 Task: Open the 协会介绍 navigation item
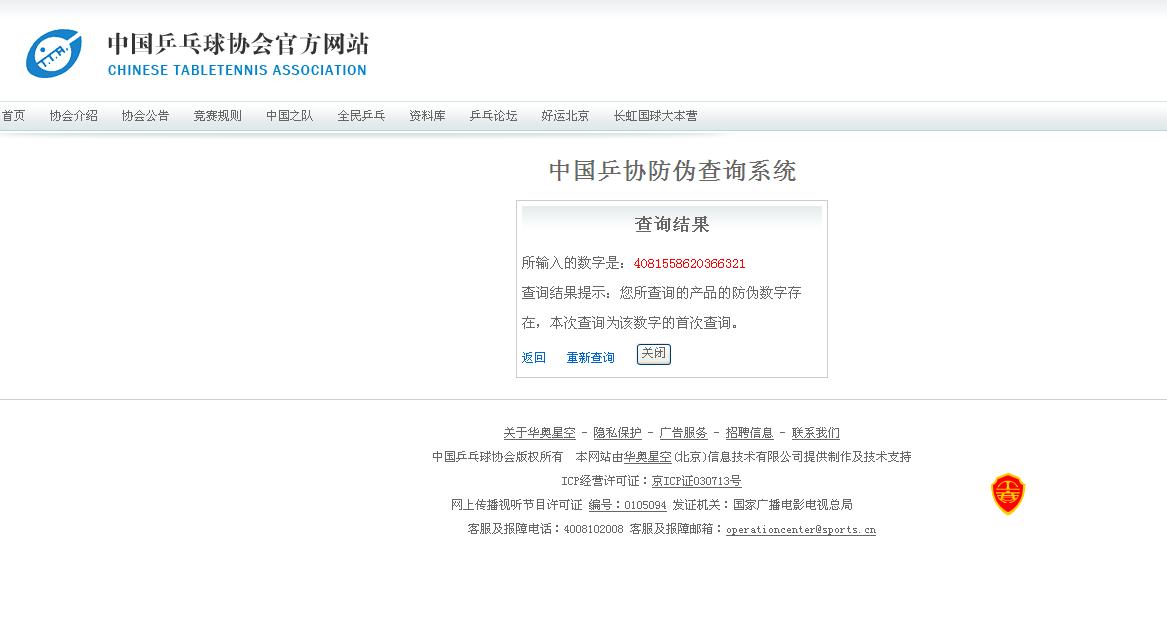(74, 116)
